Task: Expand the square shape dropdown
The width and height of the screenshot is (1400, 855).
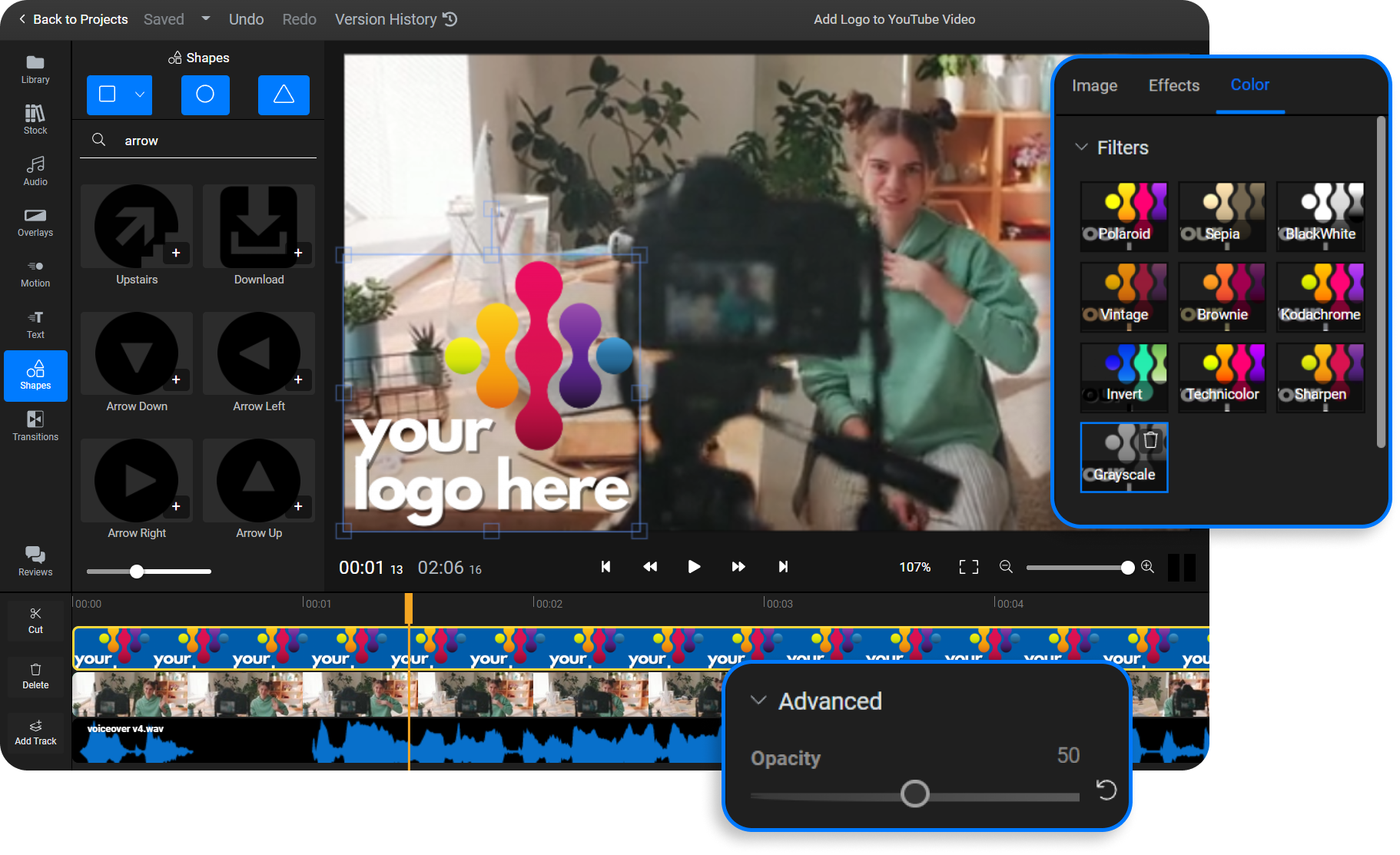Action: point(140,94)
